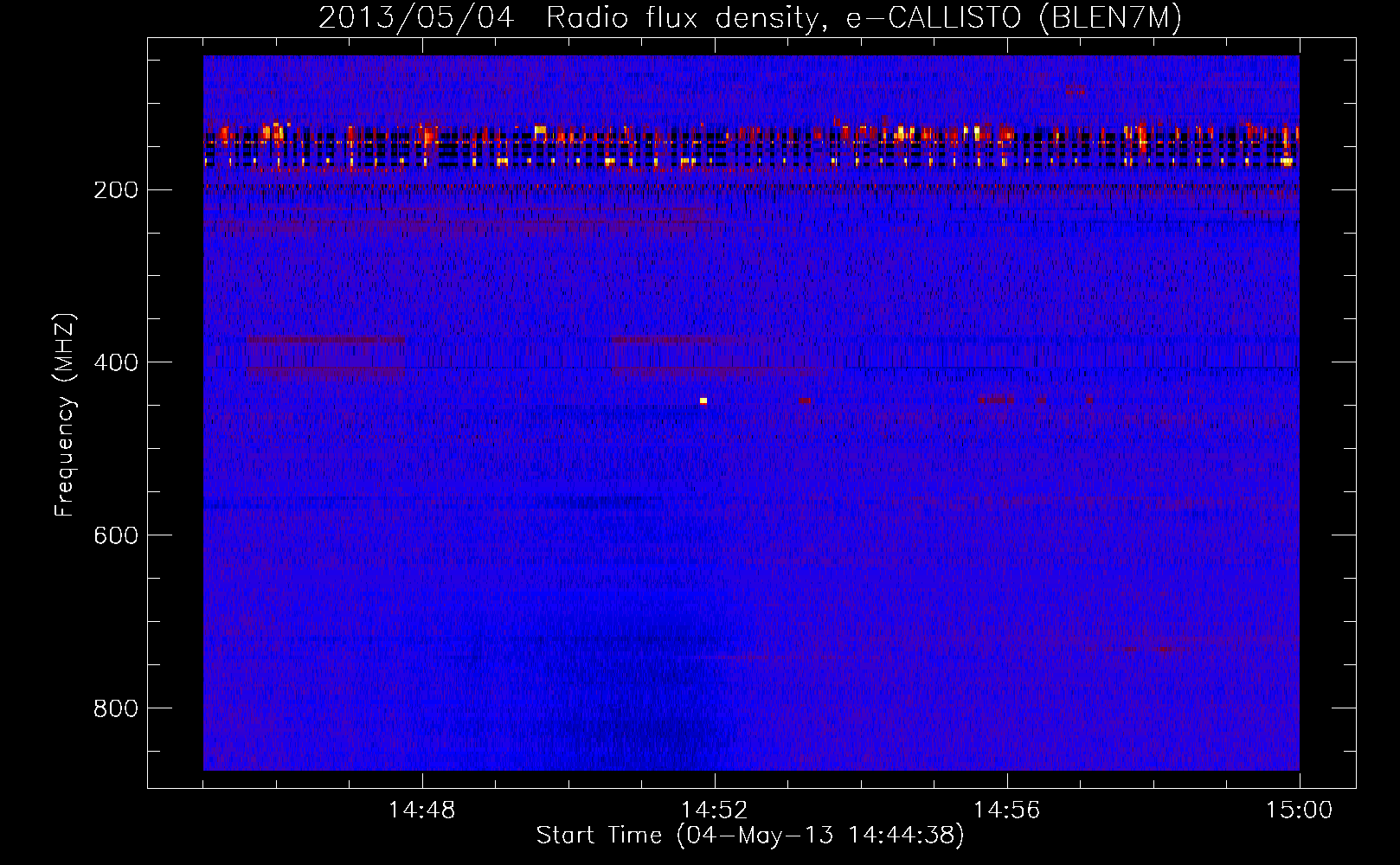Click the 'Frequency (MHZ)' axis label

(x=65, y=414)
